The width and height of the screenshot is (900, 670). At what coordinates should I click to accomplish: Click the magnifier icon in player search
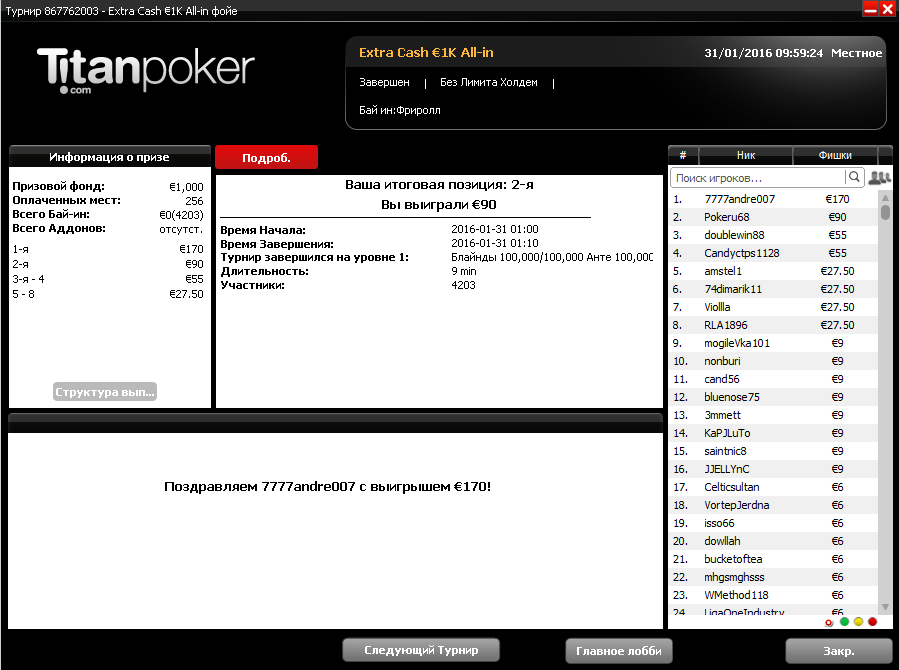tap(854, 177)
